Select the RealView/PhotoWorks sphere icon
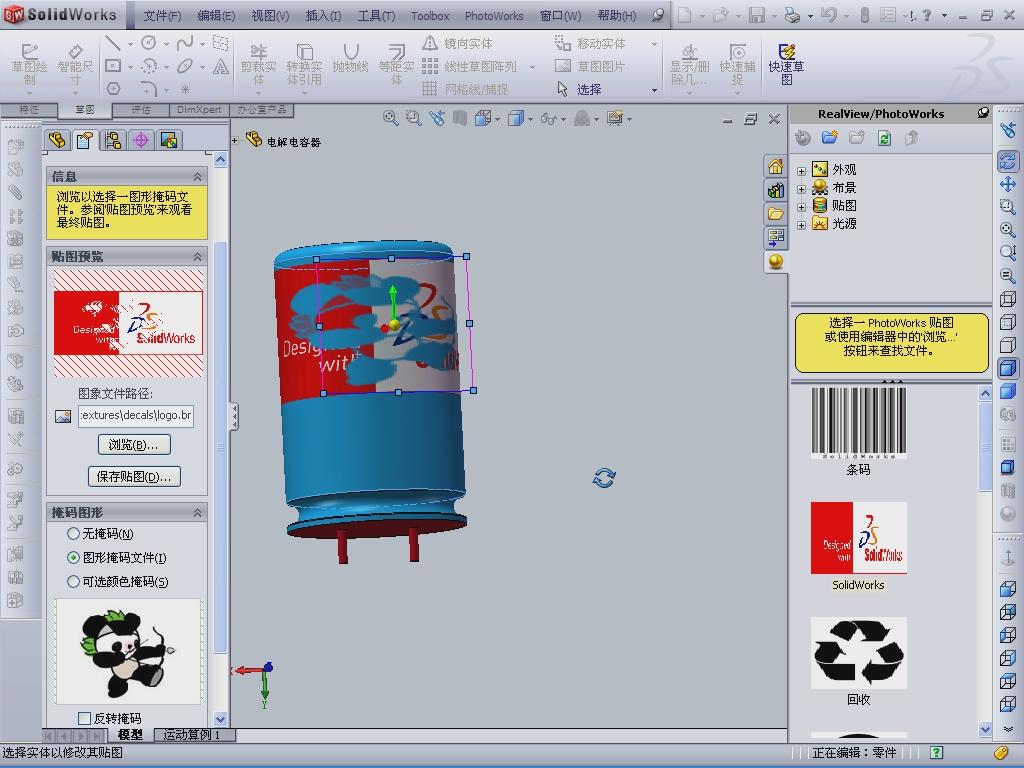 pos(775,261)
